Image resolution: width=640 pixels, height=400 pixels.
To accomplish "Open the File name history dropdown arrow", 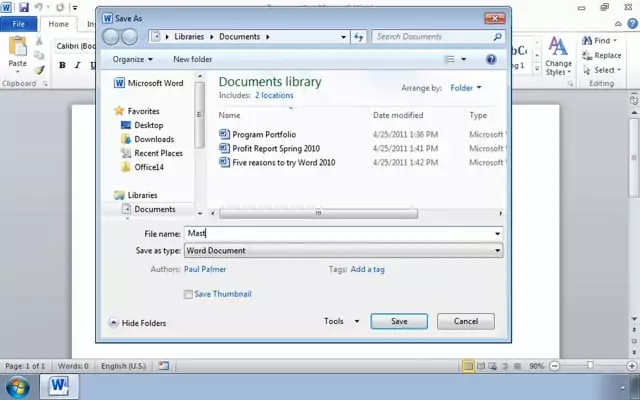I will point(498,234).
